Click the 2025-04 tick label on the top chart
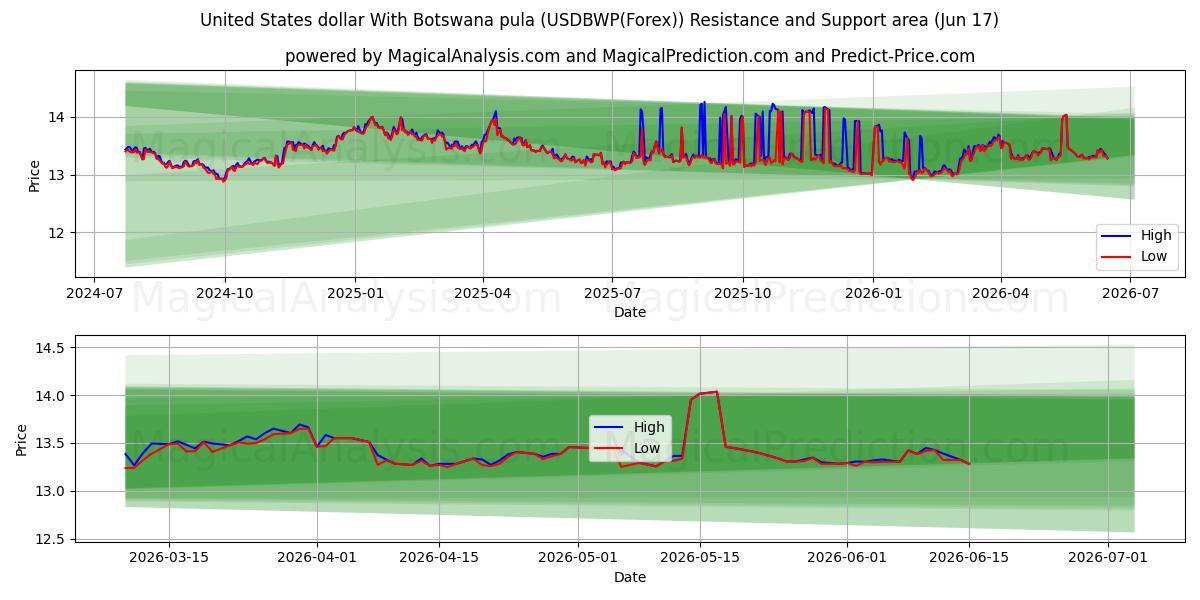The image size is (1200, 600). 483,294
